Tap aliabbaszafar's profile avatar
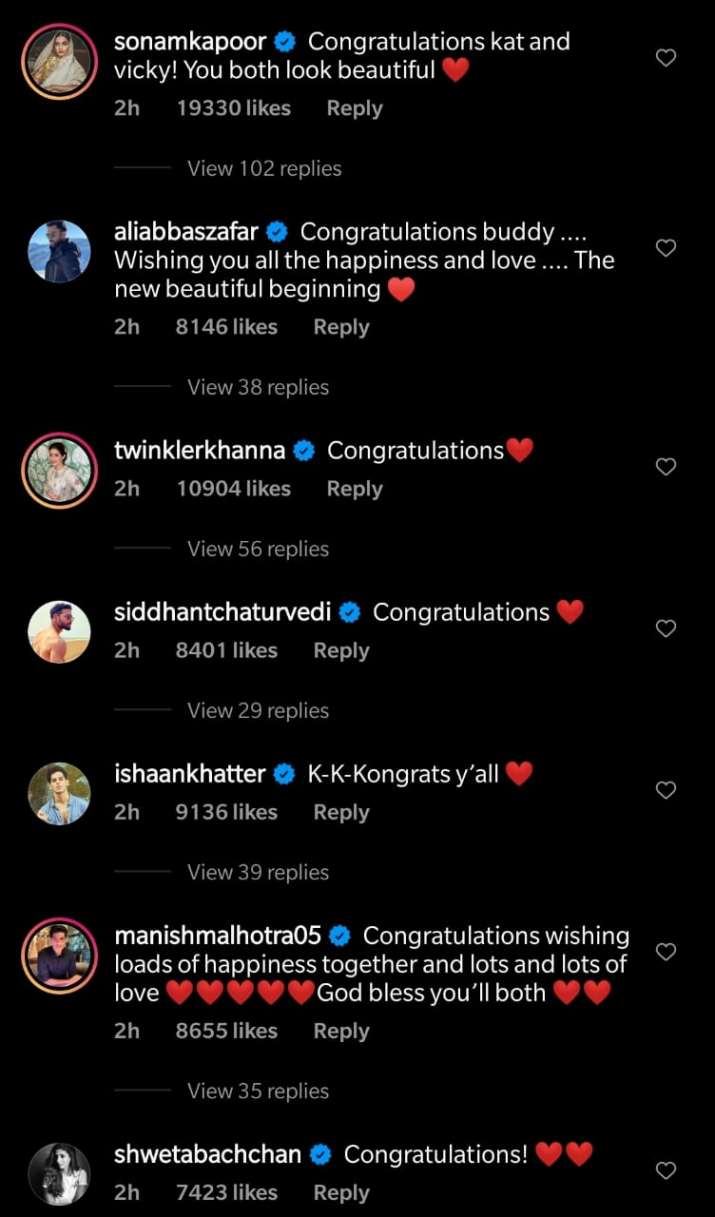The image size is (715, 1217). point(59,250)
